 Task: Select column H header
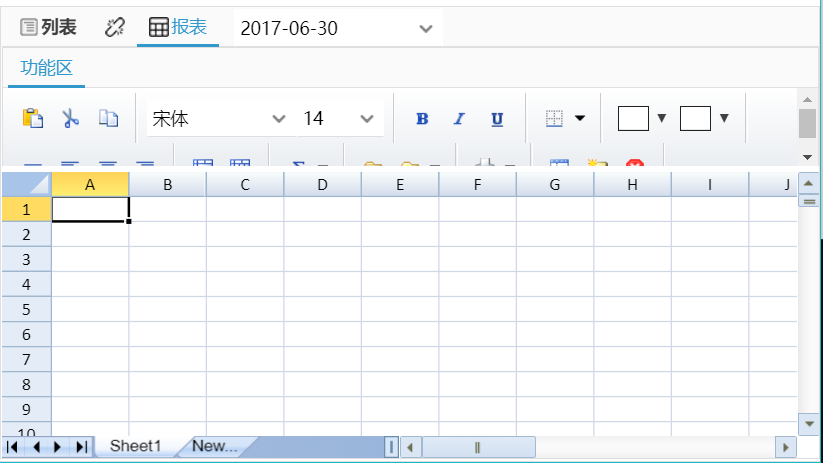(x=632, y=184)
